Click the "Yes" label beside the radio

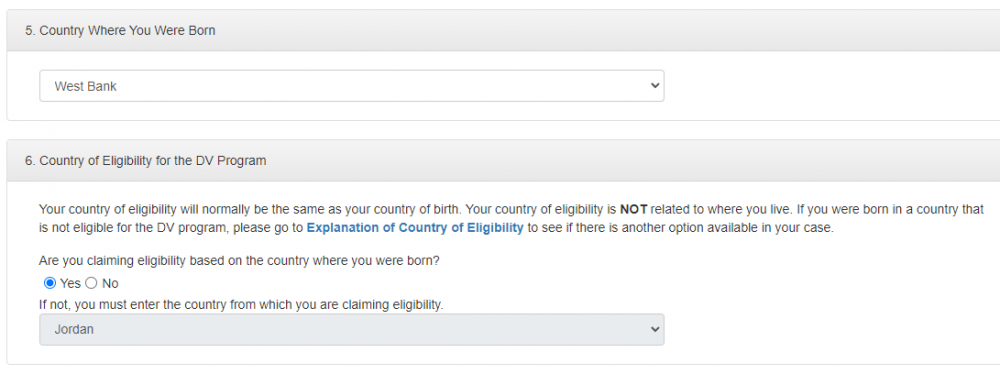(70, 283)
